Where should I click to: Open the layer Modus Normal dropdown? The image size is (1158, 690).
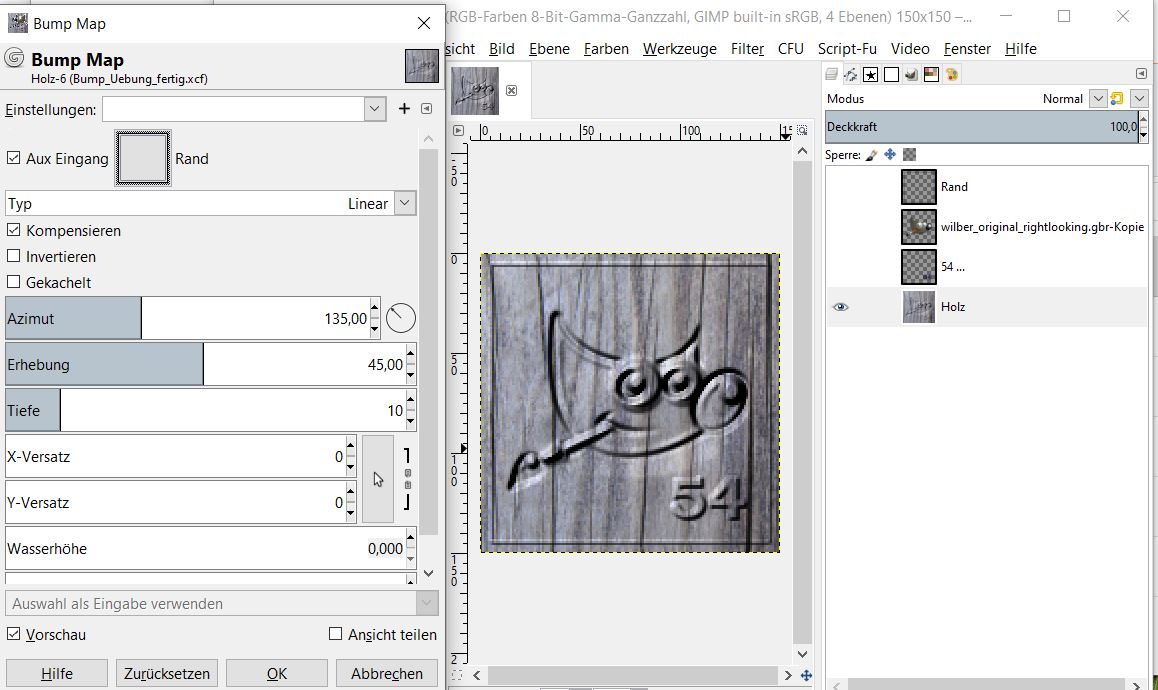(x=1098, y=99)
